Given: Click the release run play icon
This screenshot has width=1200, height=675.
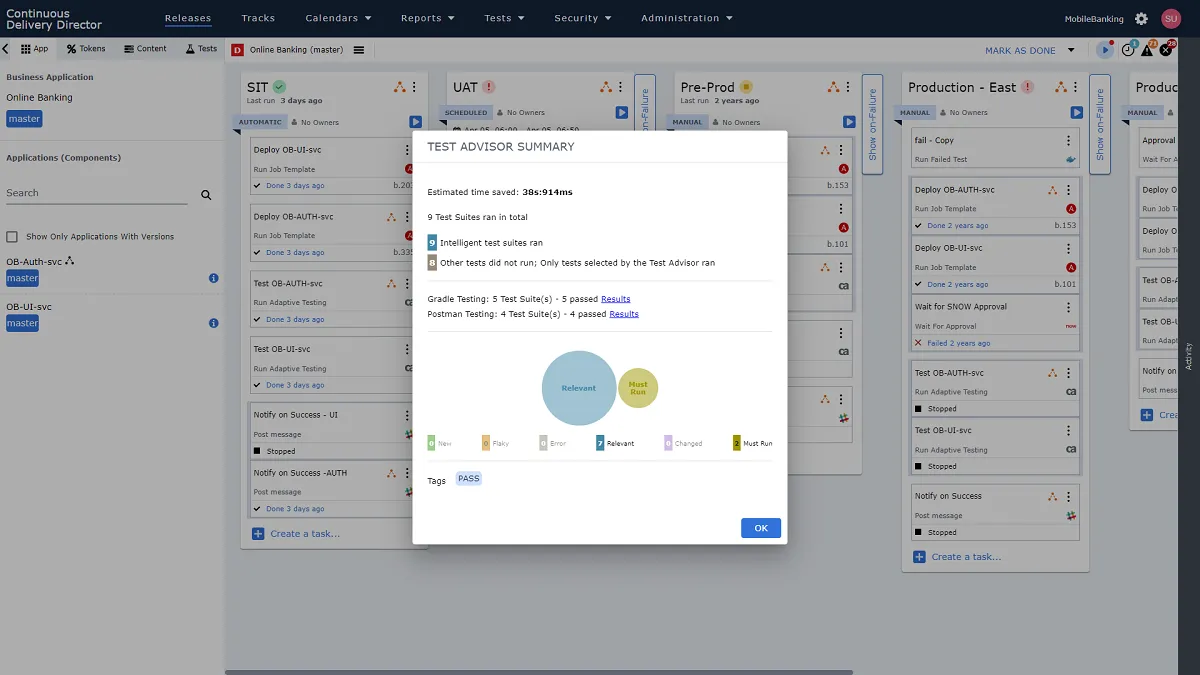Looking at the screenshot, I should (x=1105, y=50).
